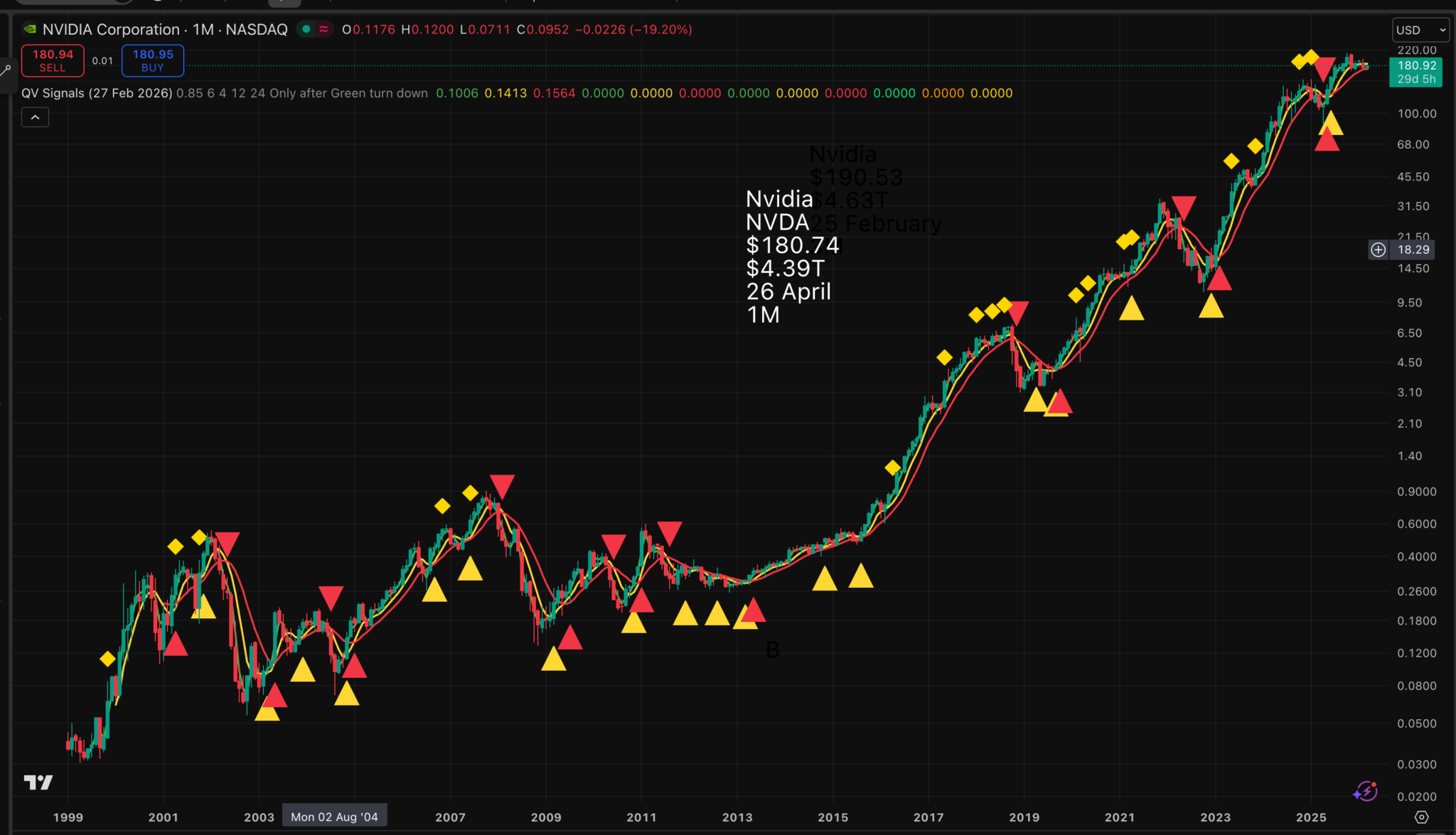This screenshot has height=835, width=1456.
Task: Click the 'Mon 02 Aug '04' date label
Action: coord(334,817)
